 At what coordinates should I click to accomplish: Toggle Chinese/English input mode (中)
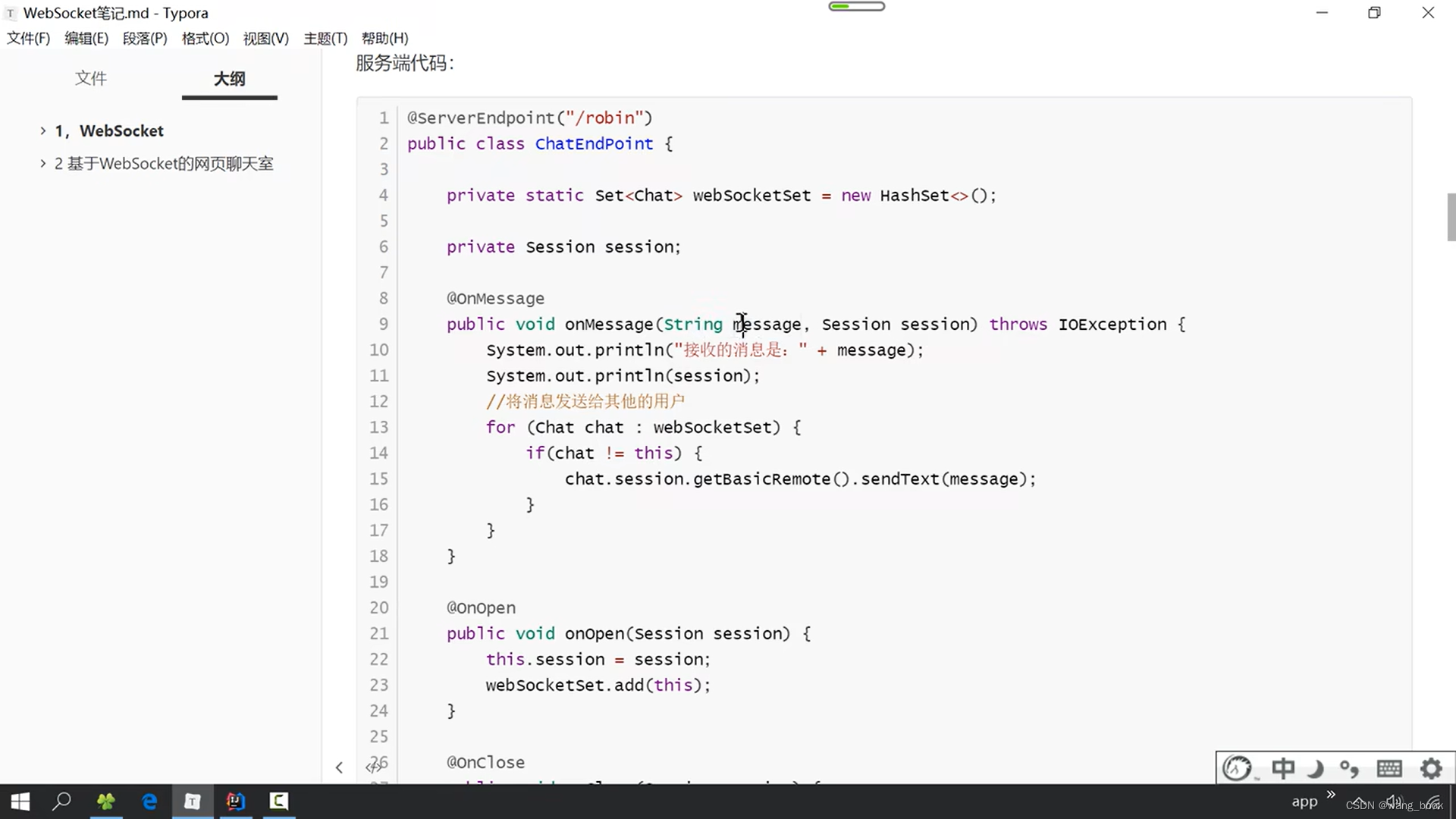tap(1283, 768)
